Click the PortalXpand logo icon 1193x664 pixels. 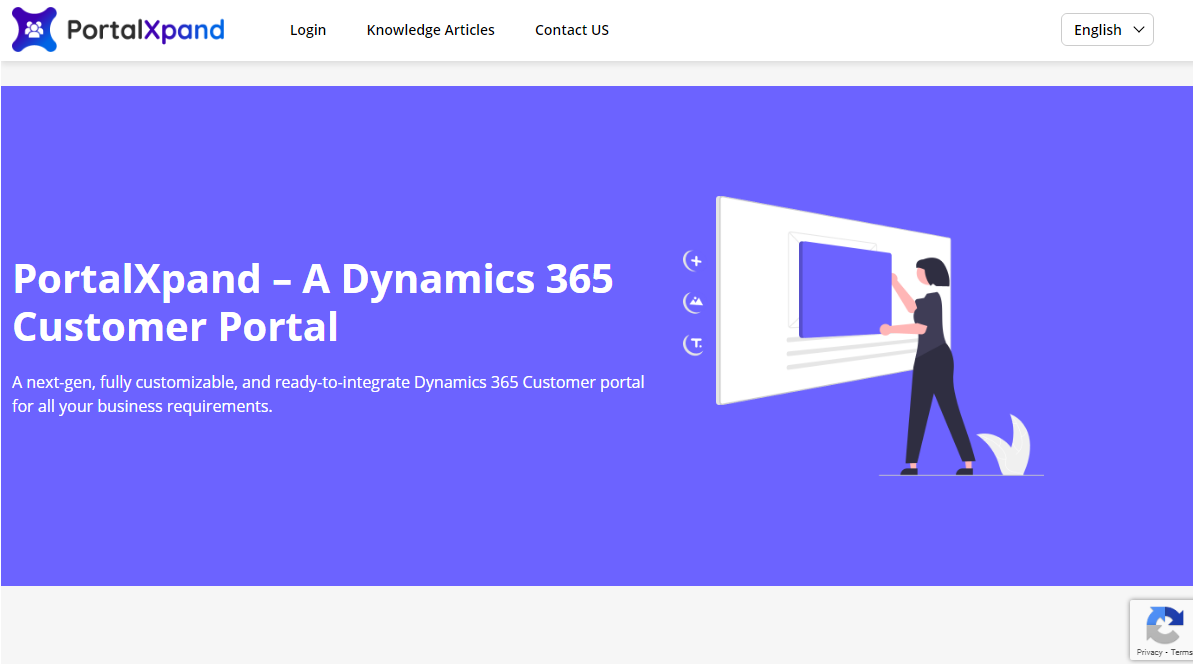(x=34, y=30)
